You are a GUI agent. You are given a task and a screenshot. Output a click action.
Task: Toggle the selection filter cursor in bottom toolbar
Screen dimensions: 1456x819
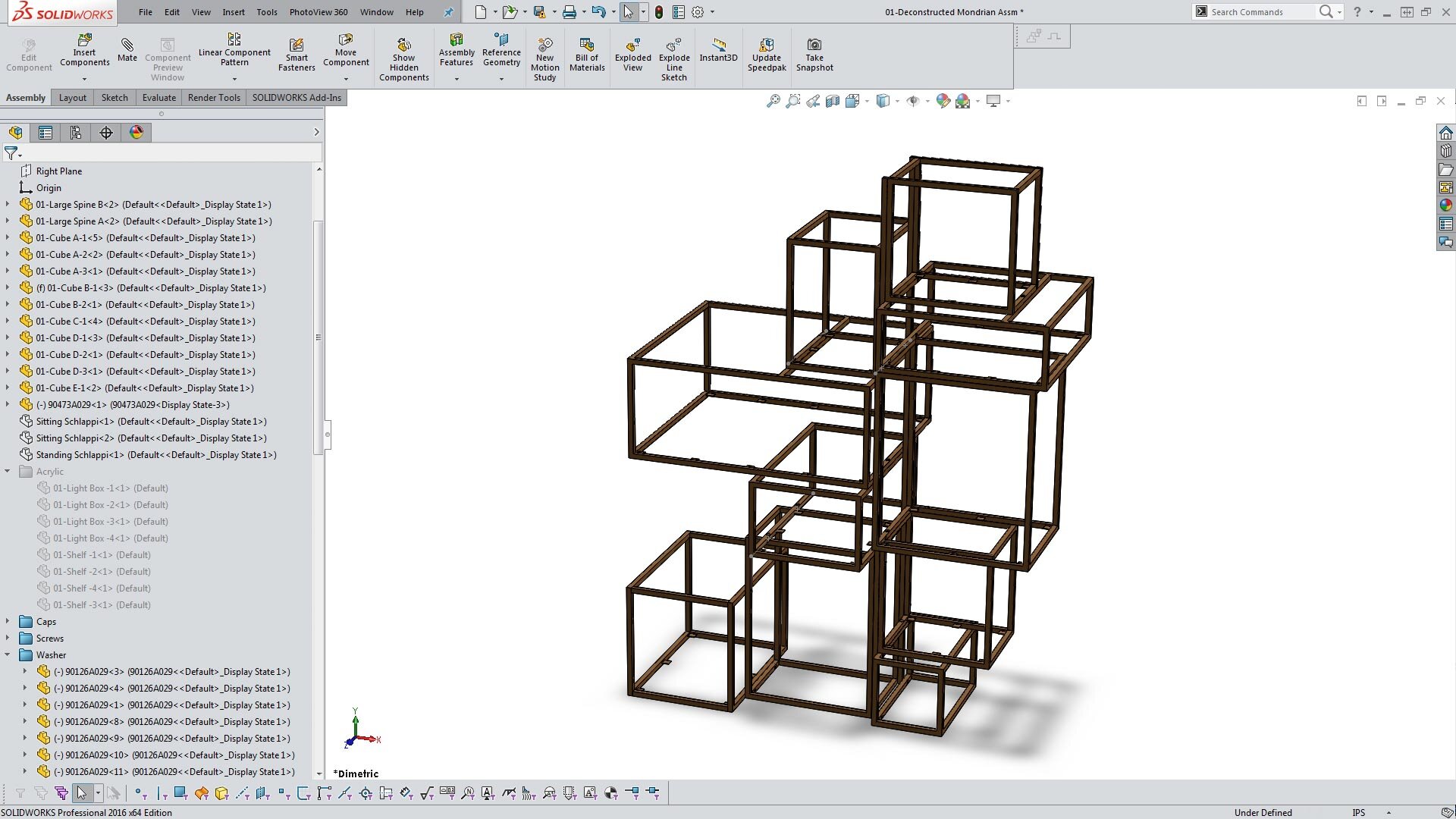[82, 793]
